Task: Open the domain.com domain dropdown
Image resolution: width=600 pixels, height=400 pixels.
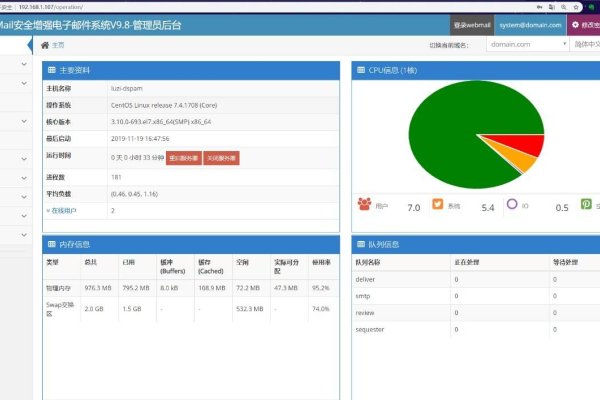Action: 527,44
